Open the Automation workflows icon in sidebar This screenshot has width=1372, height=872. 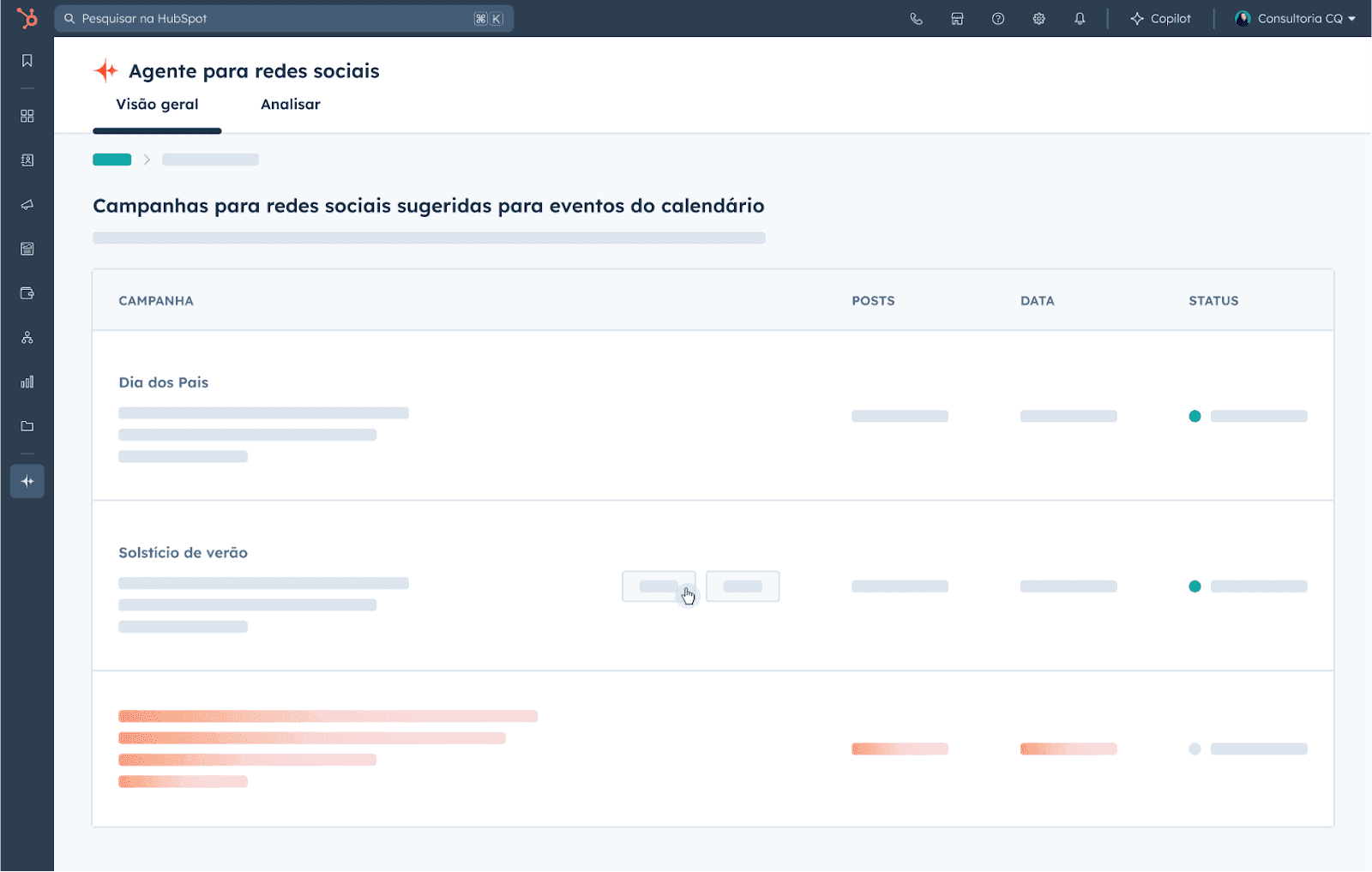coord(27,338)
